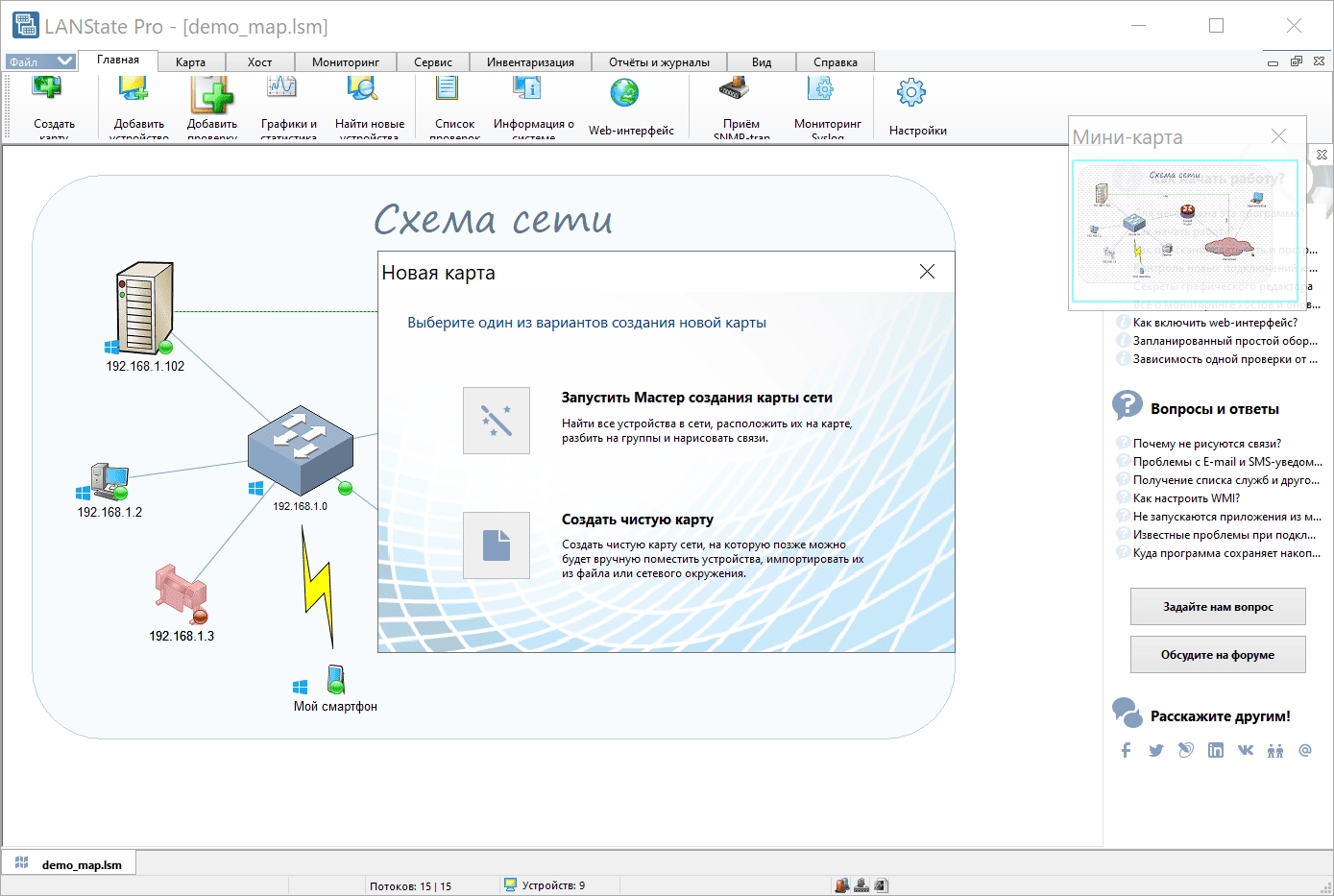
Task: Share via Twitter icon
Action: coord(1156,750)
